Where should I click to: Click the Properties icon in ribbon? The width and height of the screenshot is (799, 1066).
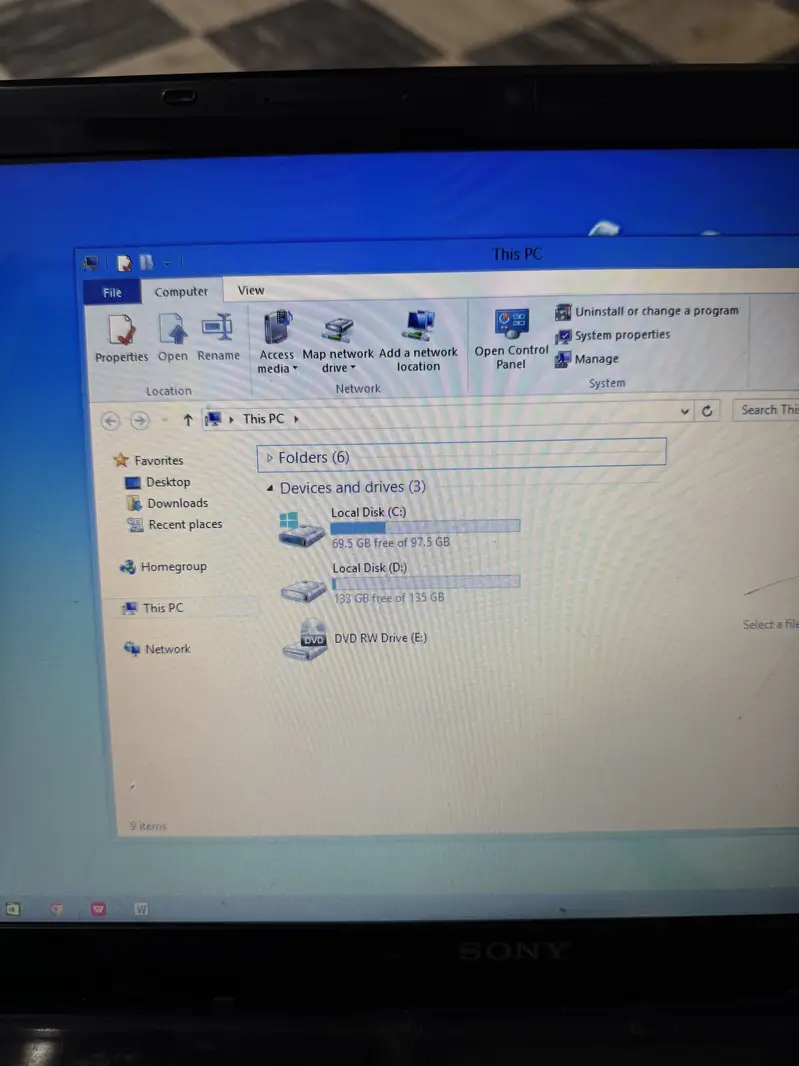tap(122, 338)
